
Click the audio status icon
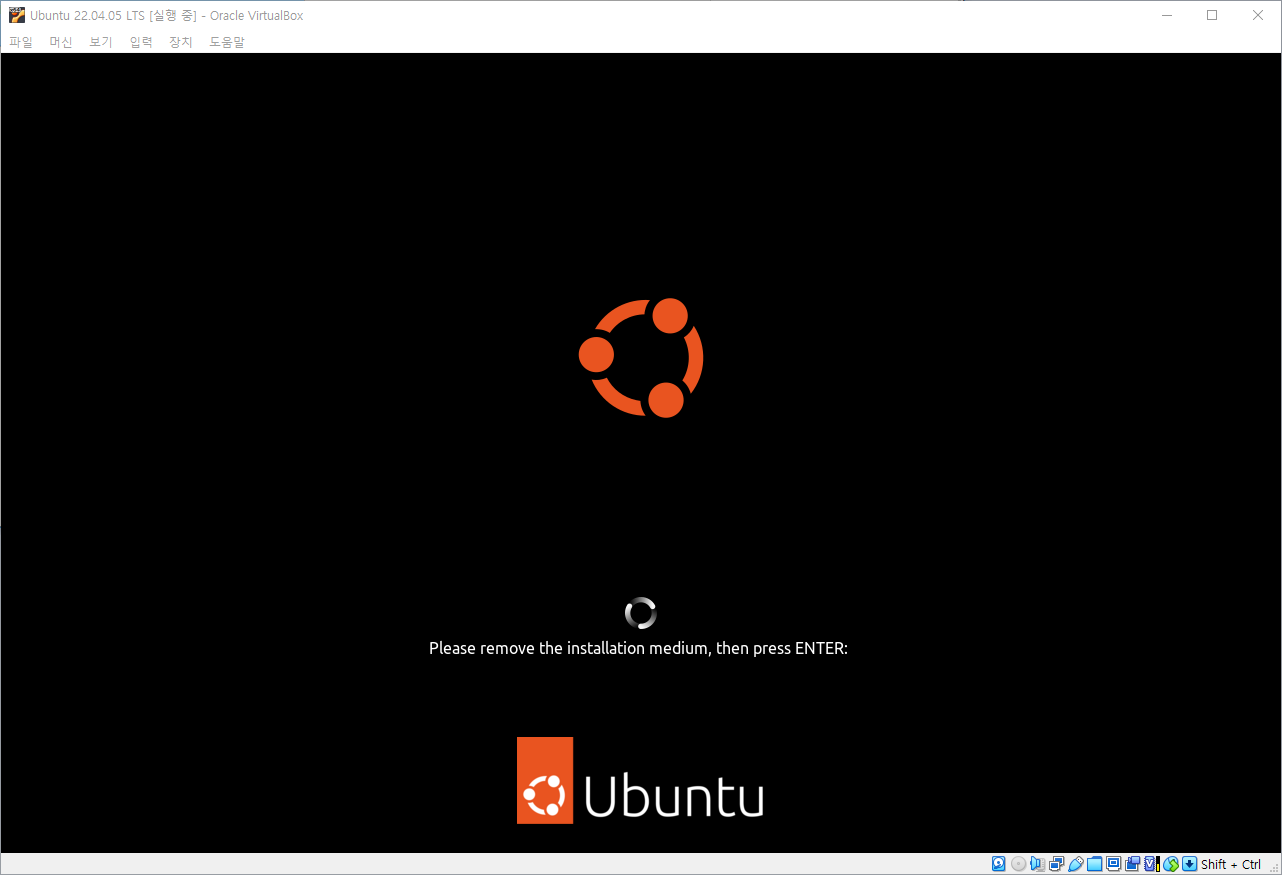[1037, 864]
